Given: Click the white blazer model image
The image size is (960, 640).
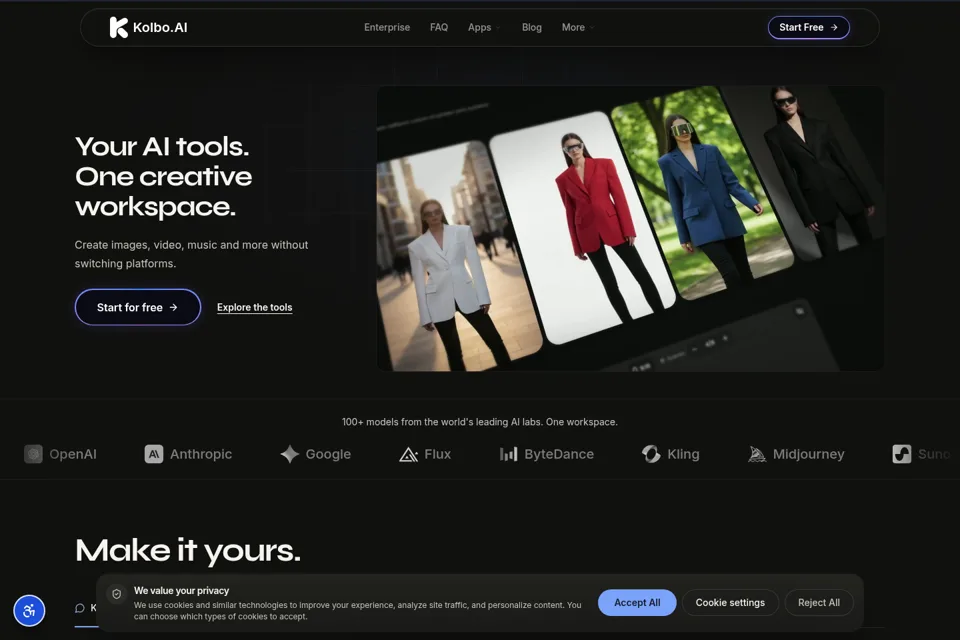Looking at the screenshot, I should (456, 257).
